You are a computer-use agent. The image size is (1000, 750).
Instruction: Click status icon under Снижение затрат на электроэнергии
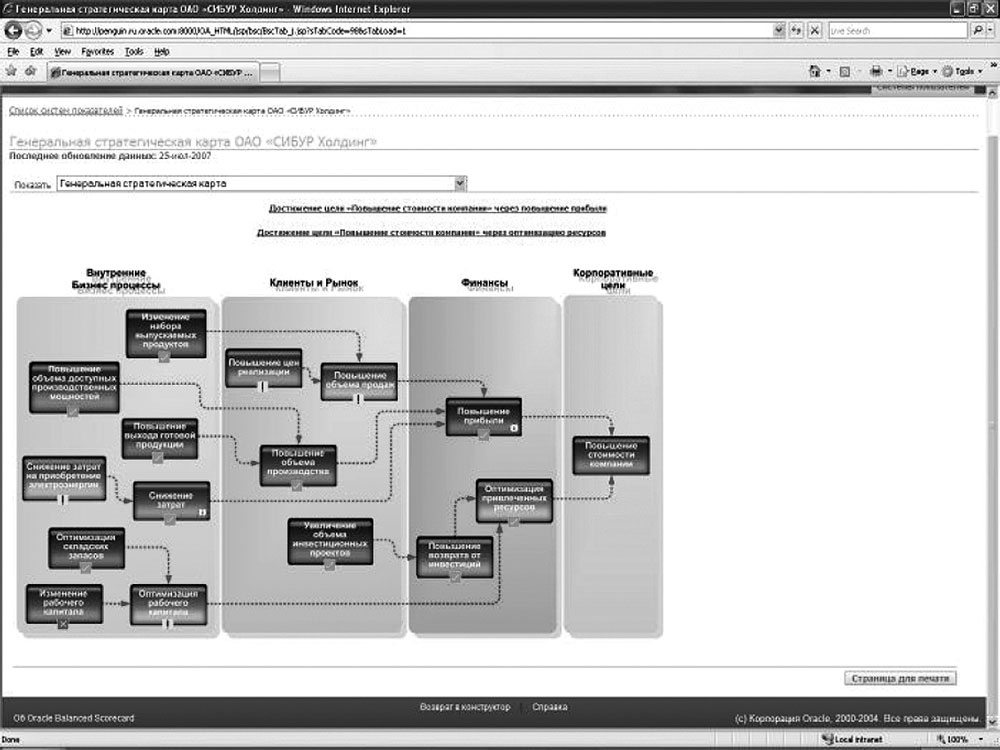click(62, 501)
